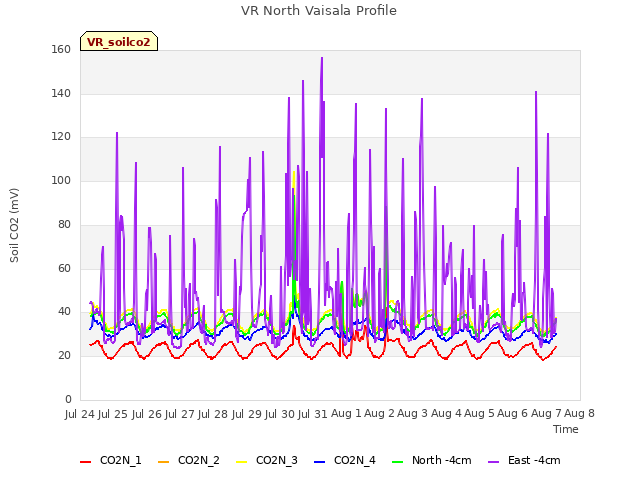The width and height of the screenshot is (640, 480).
Task: Click the blue CO2N_4 legend swatch
Action: point(319,462)
